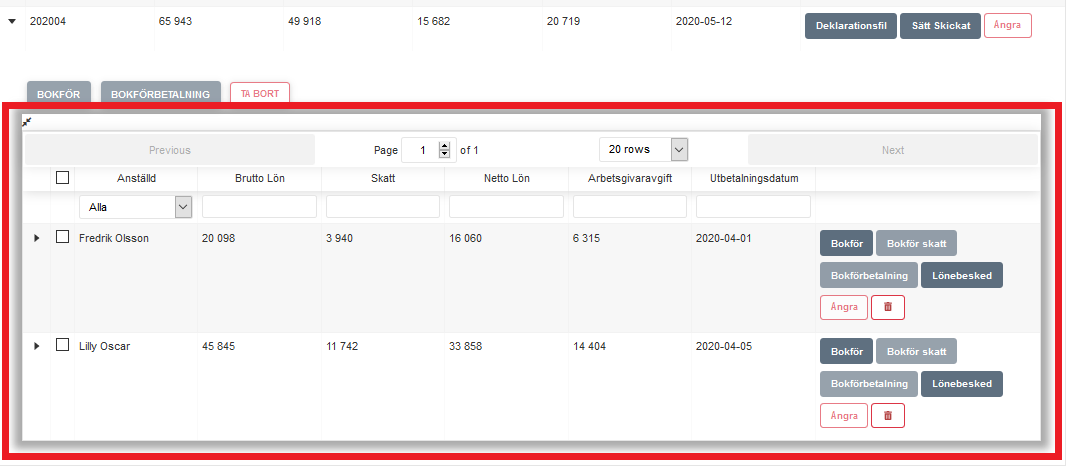The height and width of the screenshot is (466, 1067).
Task: Open the 20 rows page size dropdown
Action: click(x=644, y=150)
